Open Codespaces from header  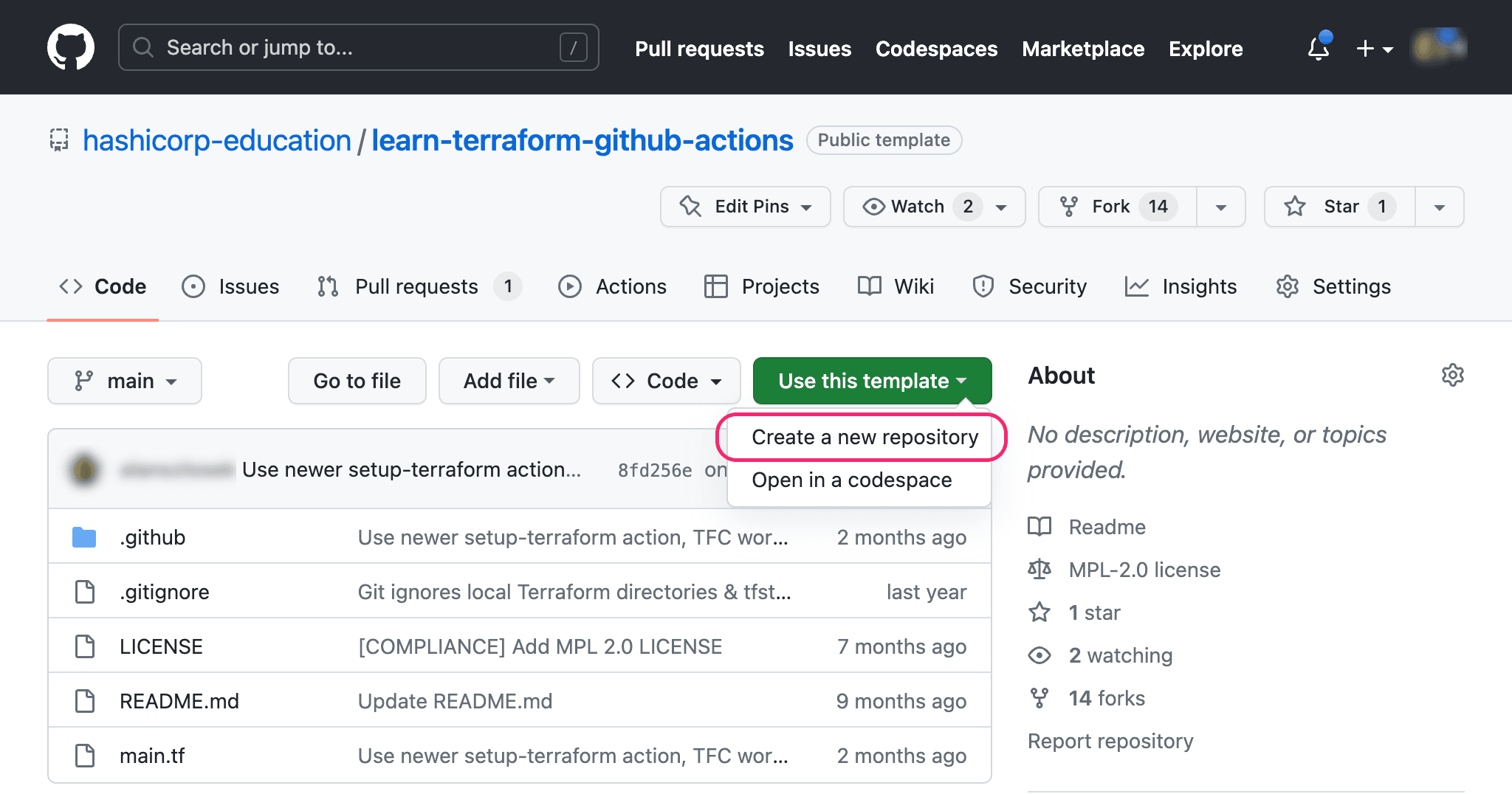936,49
